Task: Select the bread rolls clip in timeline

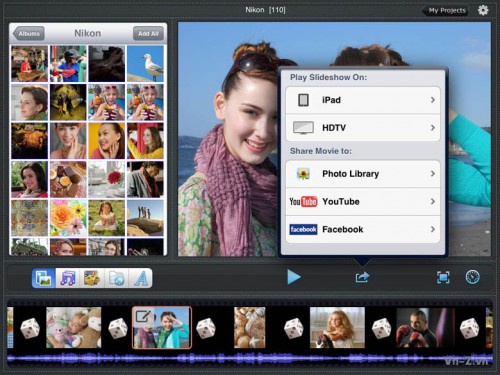Action: [250, 328]
